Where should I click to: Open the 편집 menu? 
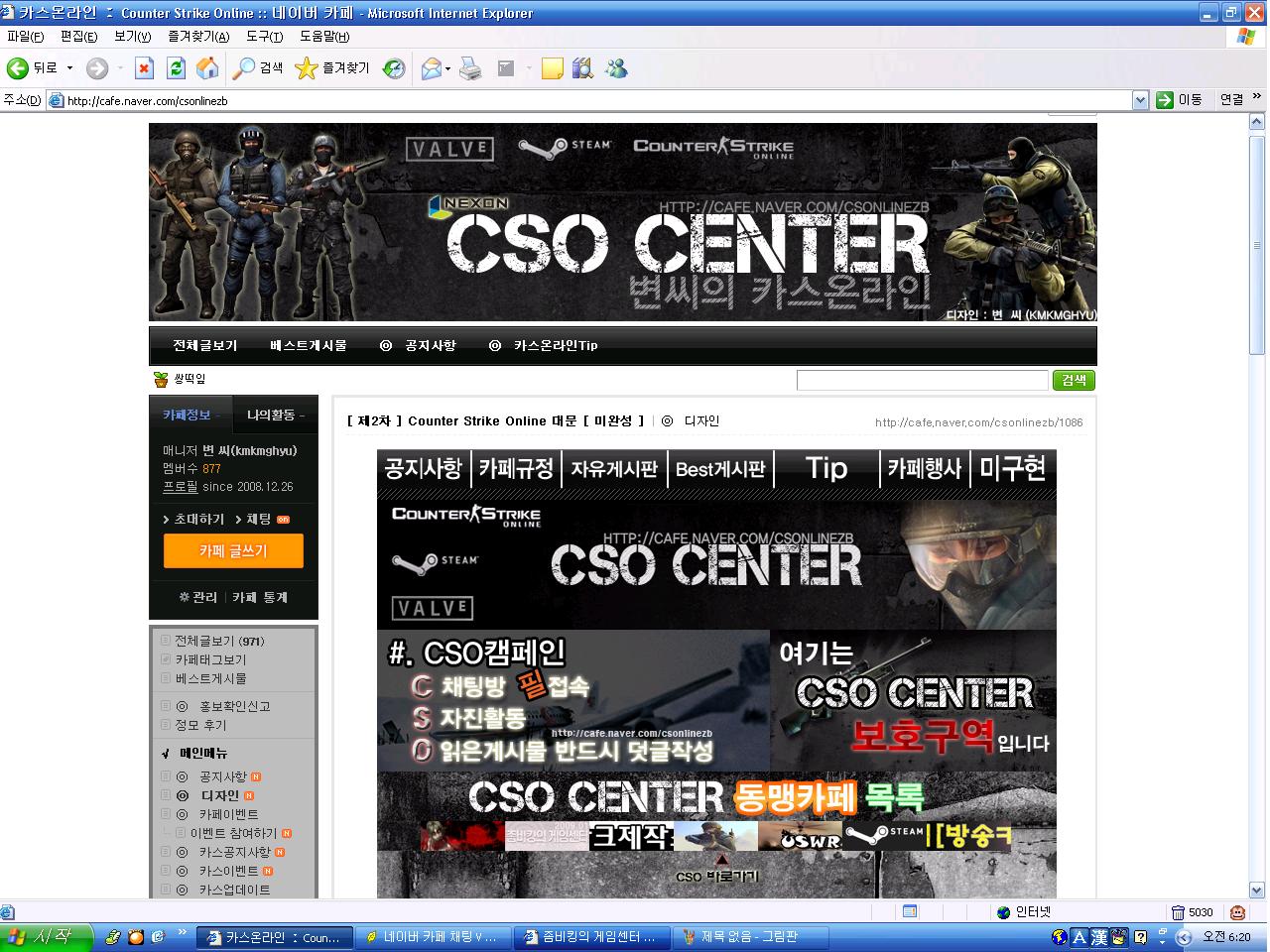coord(78,37)
